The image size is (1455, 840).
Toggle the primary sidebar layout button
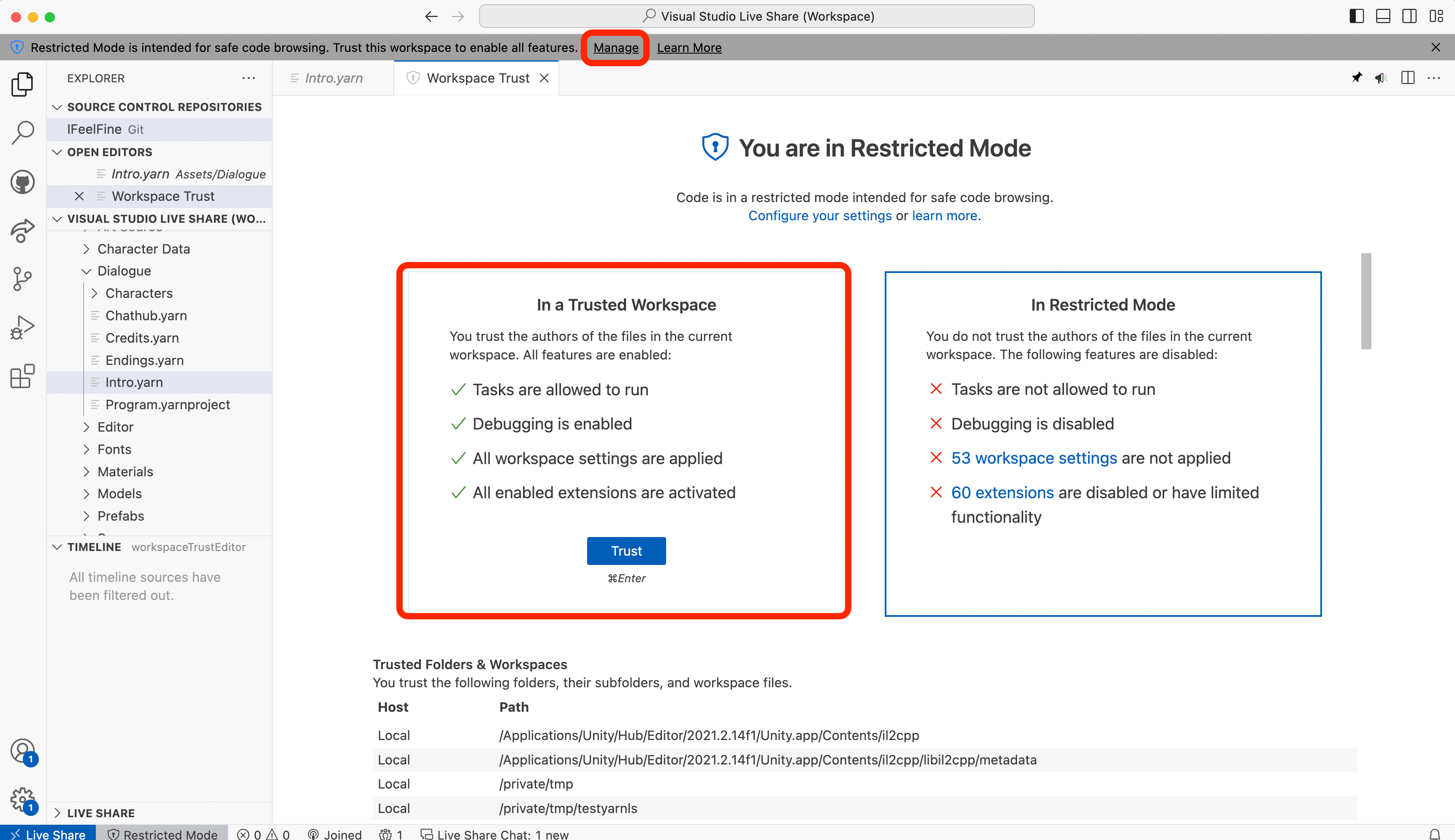pyautogui.click(x=1356, y=16)
